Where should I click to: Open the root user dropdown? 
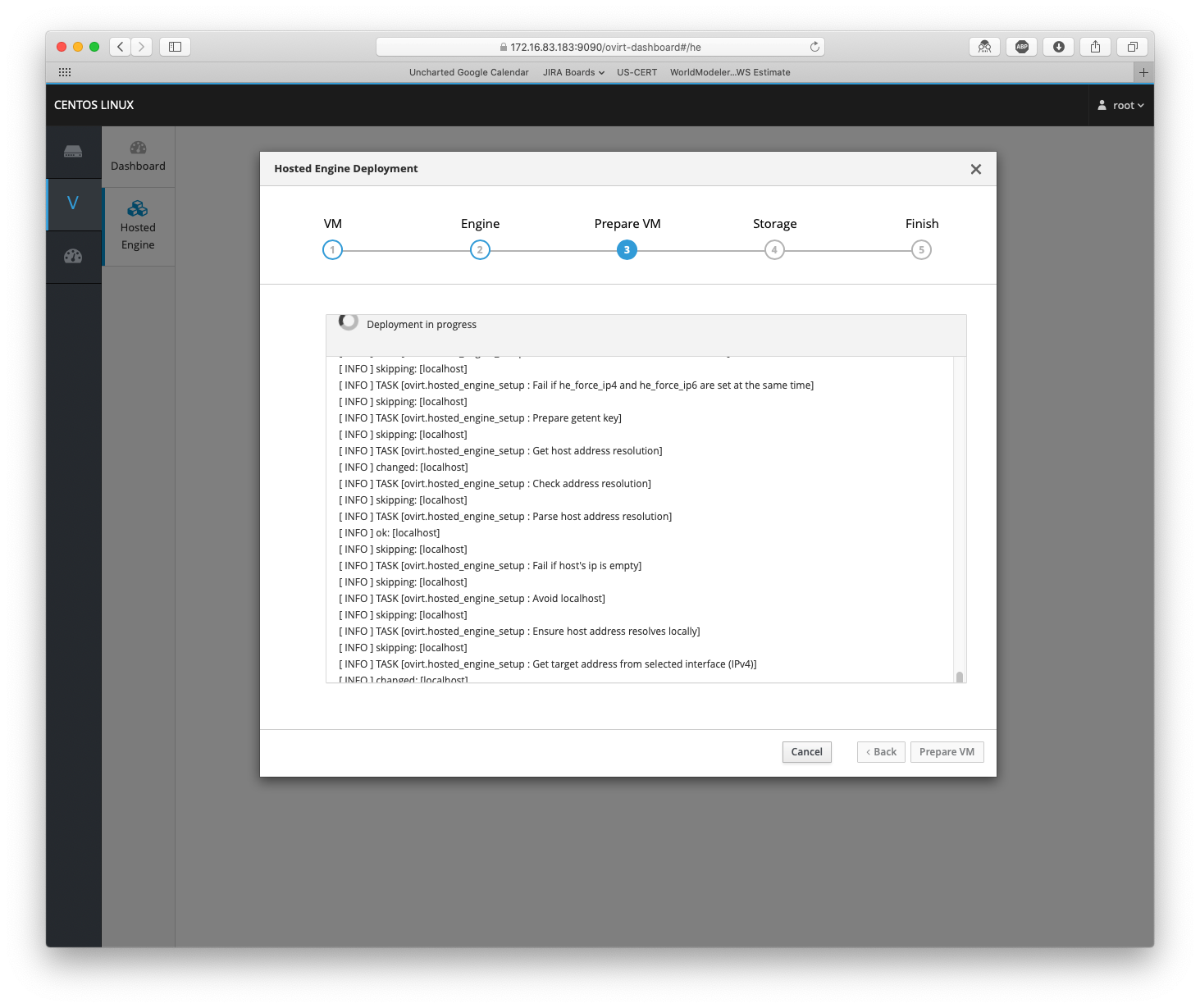[x=1120, y=105]
